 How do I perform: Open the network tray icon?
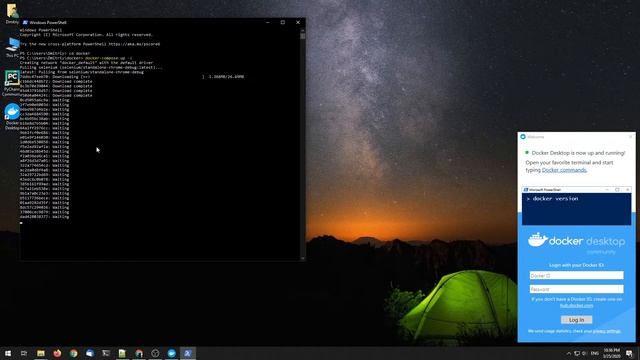click(577, 353)
